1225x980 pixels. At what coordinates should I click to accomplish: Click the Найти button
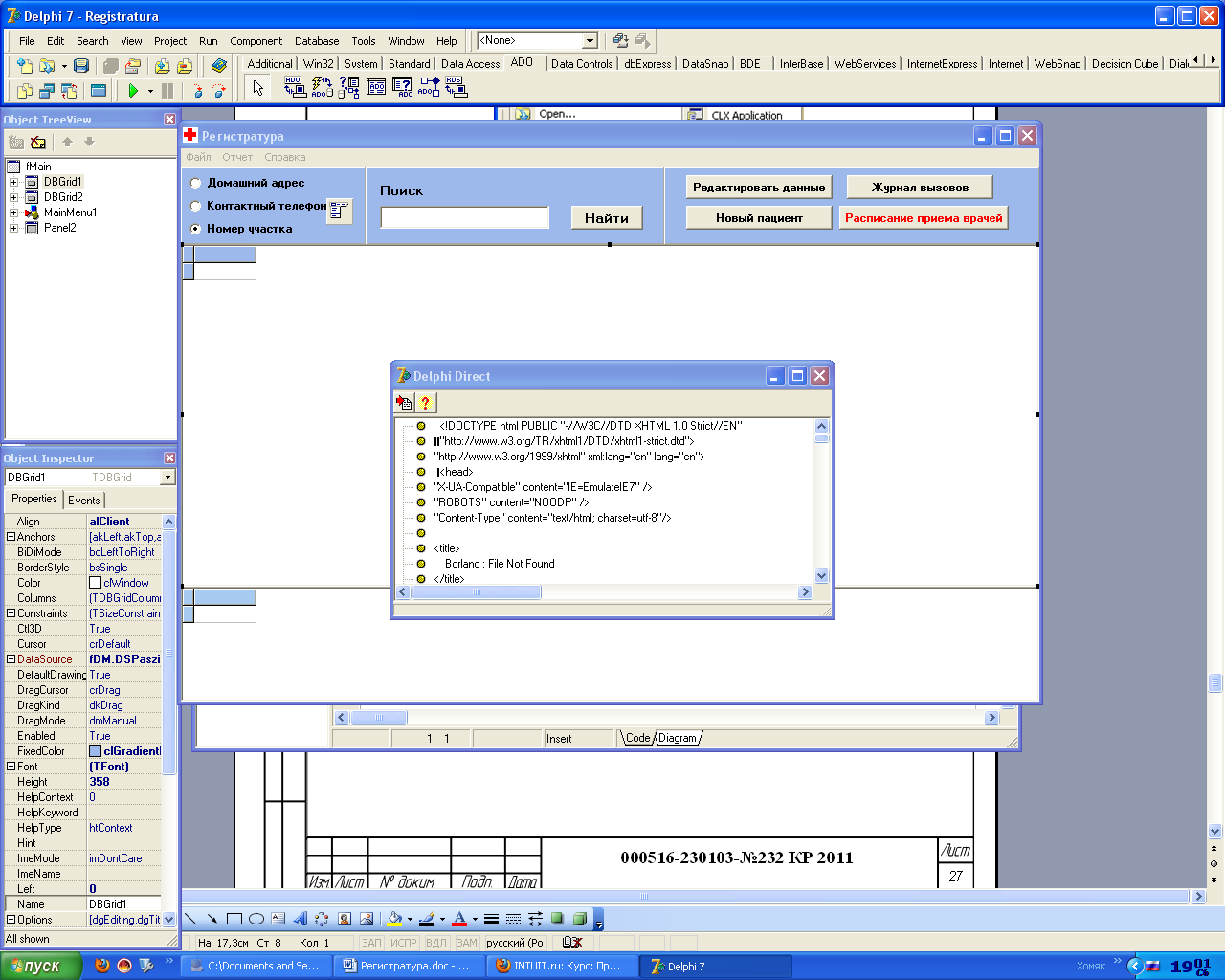pyautogui.click(x=607, y=218)
